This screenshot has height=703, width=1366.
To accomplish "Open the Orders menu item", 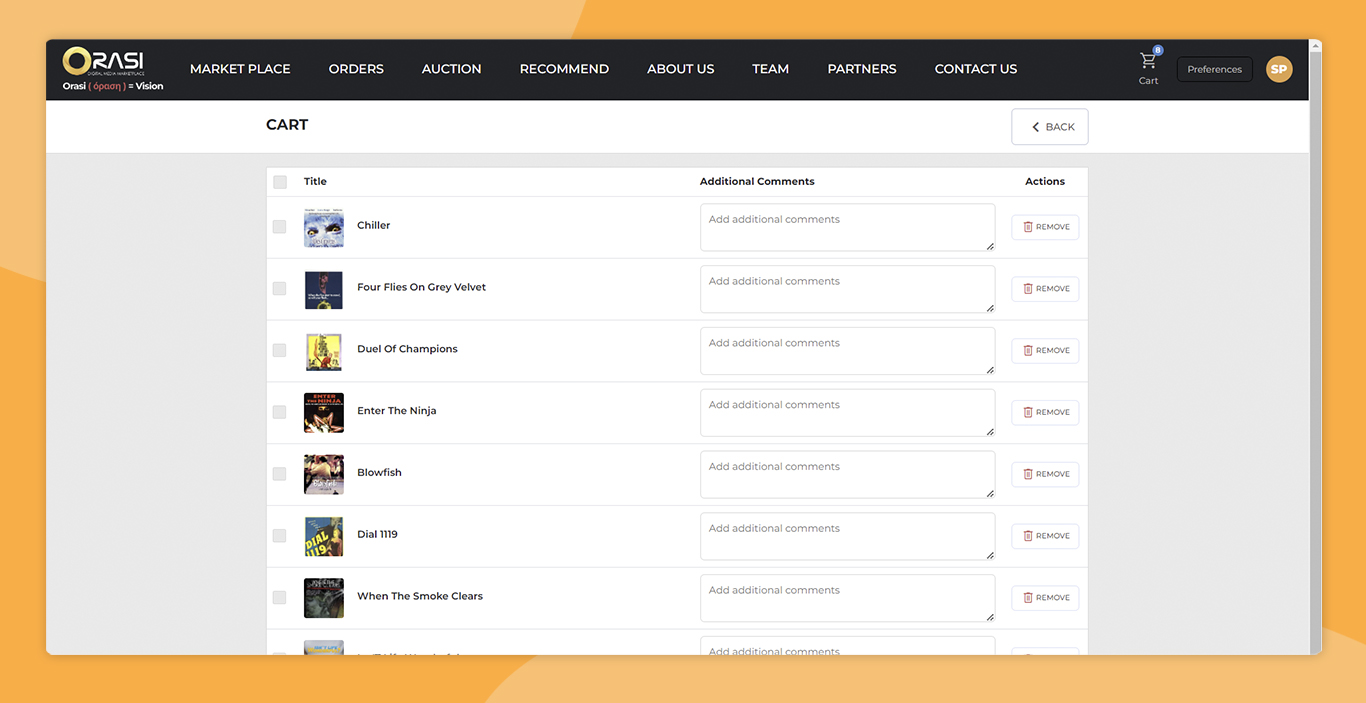I will 356,69.
